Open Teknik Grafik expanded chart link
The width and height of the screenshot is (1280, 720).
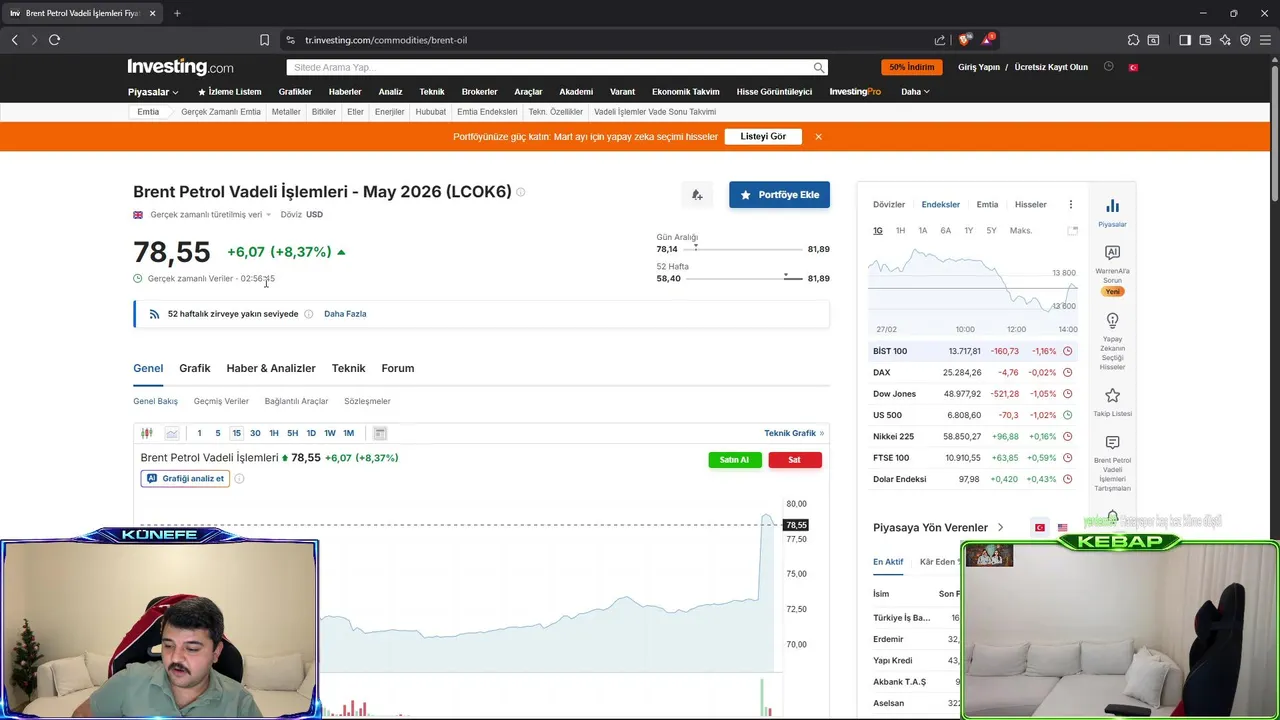(794, 433)
